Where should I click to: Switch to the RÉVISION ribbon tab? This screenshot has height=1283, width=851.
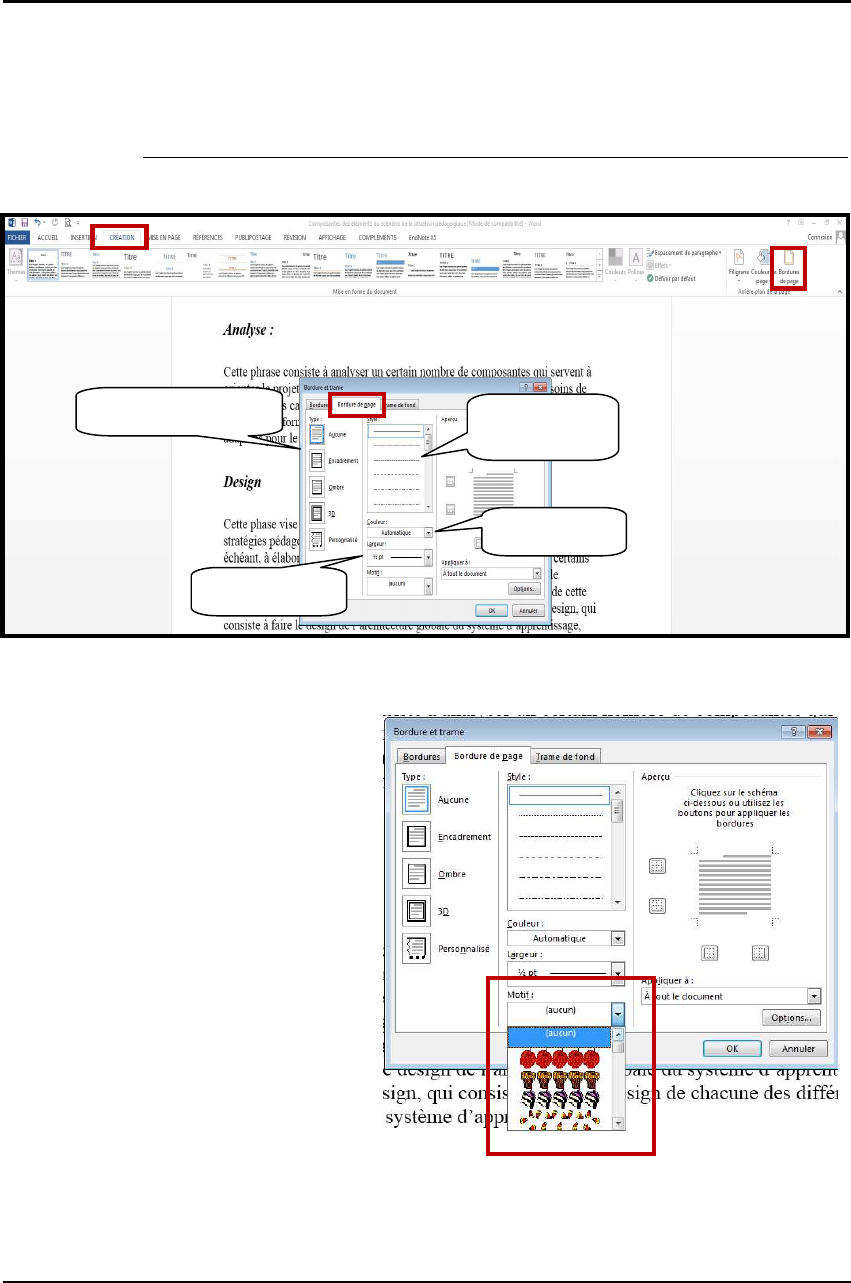[x=295, y=238]
